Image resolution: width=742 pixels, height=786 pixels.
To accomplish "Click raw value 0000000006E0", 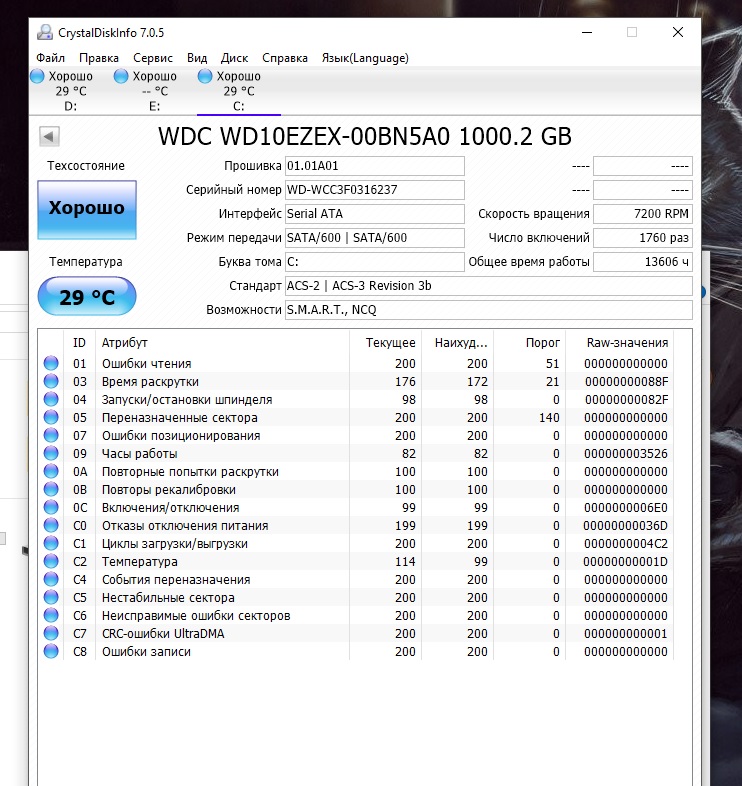I will point(626,508).
